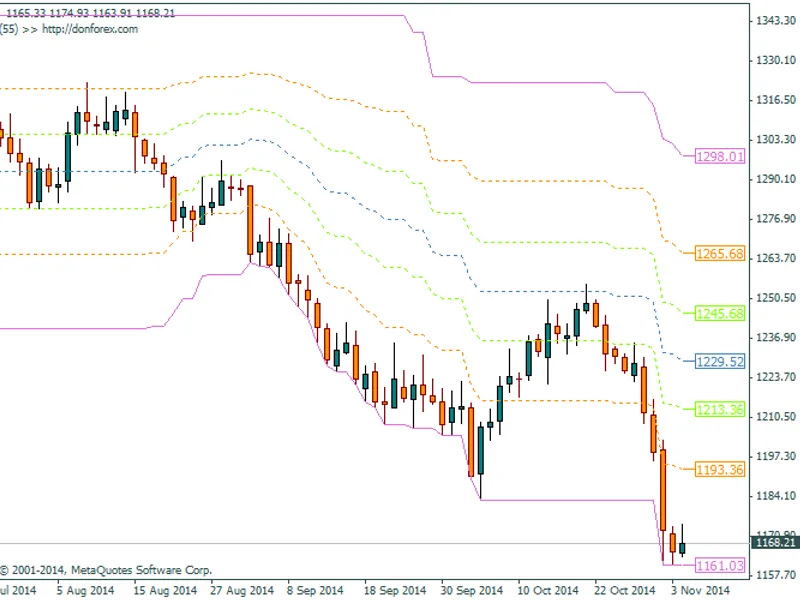
Task: Click the 1316.50 price scale value
Action: pos(776,99)
